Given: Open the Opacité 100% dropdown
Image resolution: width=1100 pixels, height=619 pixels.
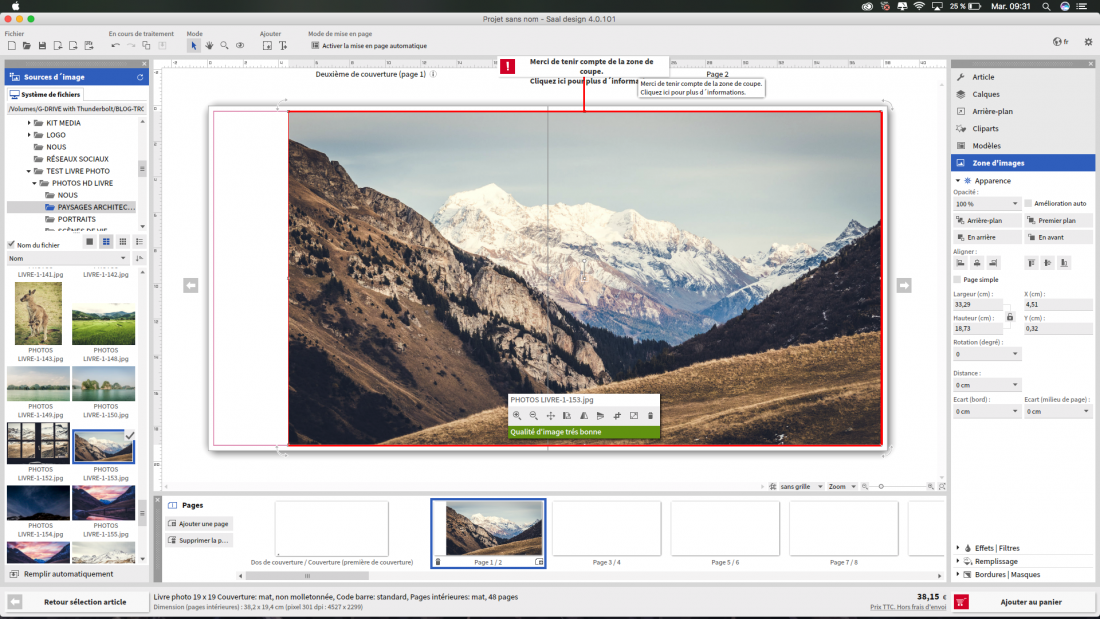Looking at the screenshot, I should click(x=986, y=204).
